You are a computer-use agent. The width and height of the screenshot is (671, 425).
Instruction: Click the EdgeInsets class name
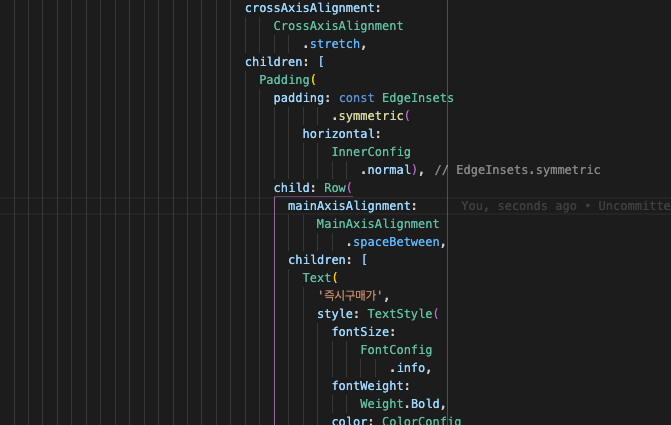(x=418, y=98)
